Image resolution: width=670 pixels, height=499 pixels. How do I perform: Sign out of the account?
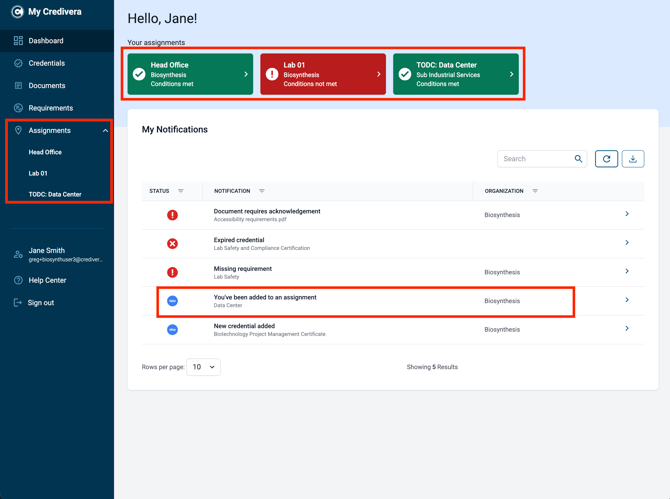coord(41,303)
